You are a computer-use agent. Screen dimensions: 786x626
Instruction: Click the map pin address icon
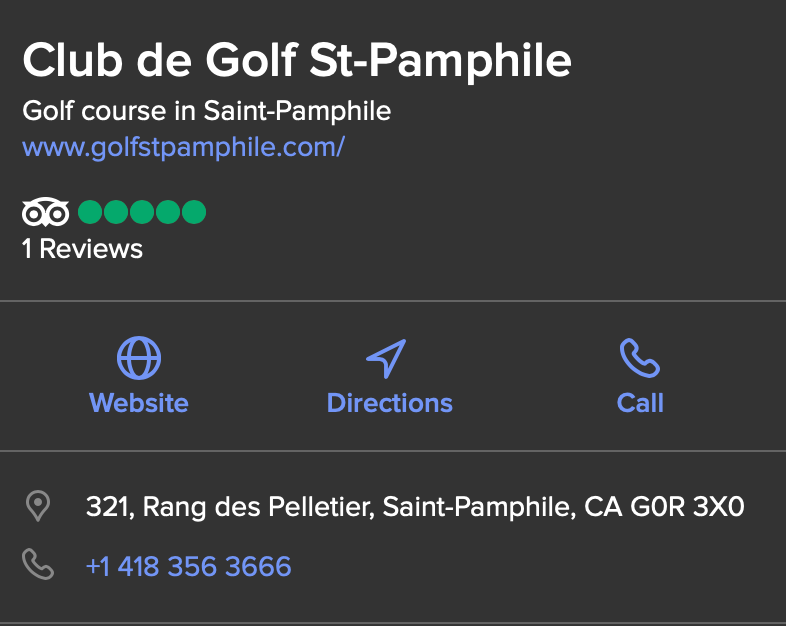pos(38,506)
